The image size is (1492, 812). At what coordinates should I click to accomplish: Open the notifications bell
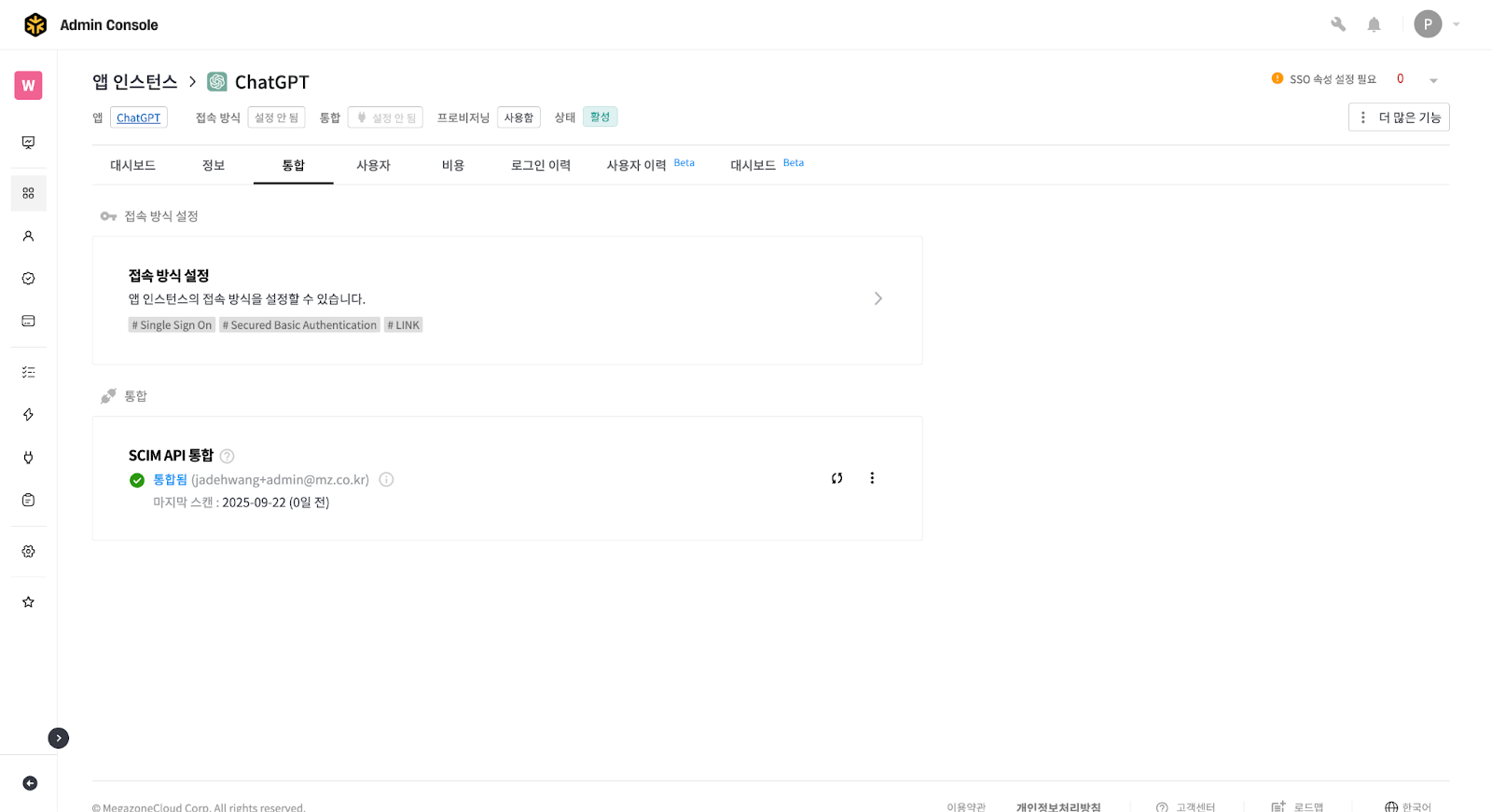tap(1374, 24)
